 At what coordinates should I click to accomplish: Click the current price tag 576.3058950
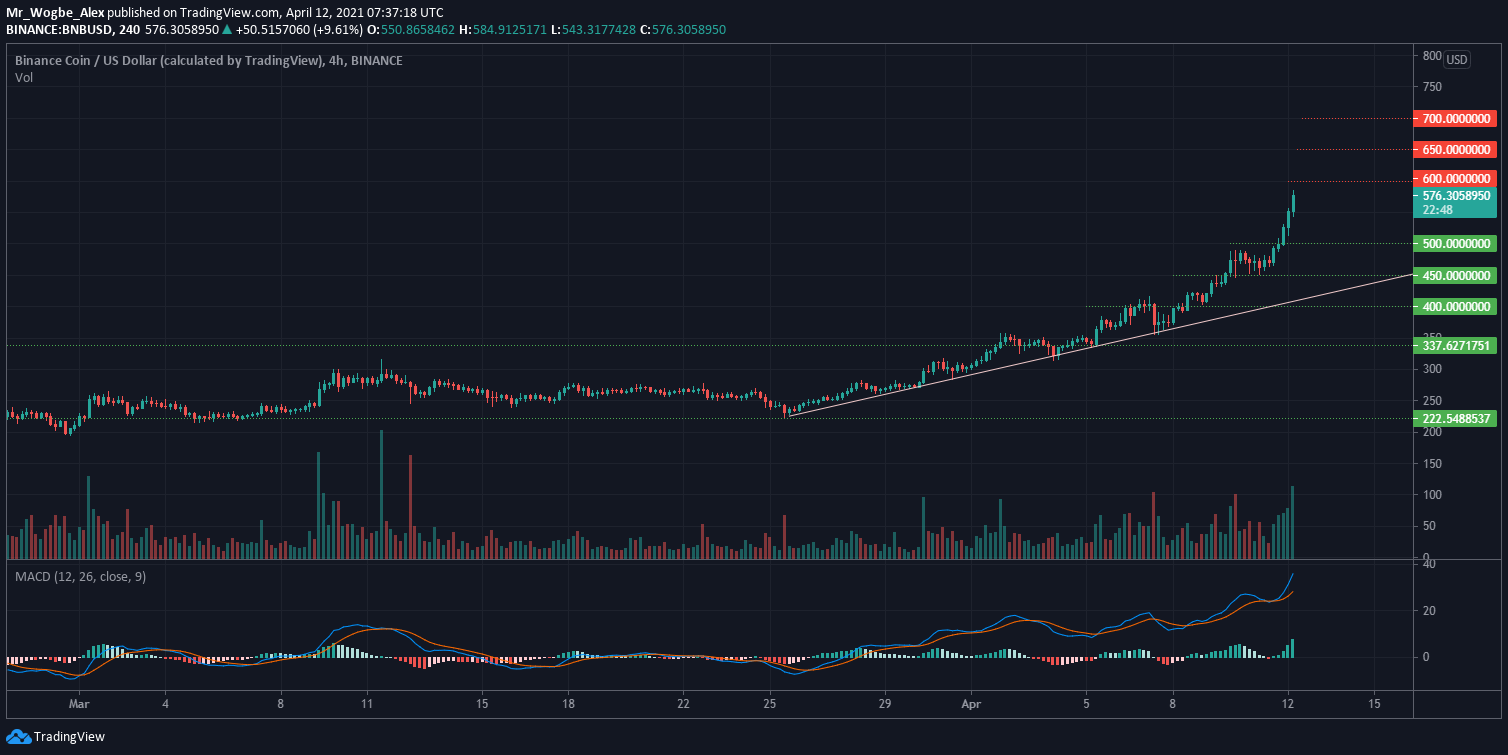pyautogui.click(x=1455, y=196)
